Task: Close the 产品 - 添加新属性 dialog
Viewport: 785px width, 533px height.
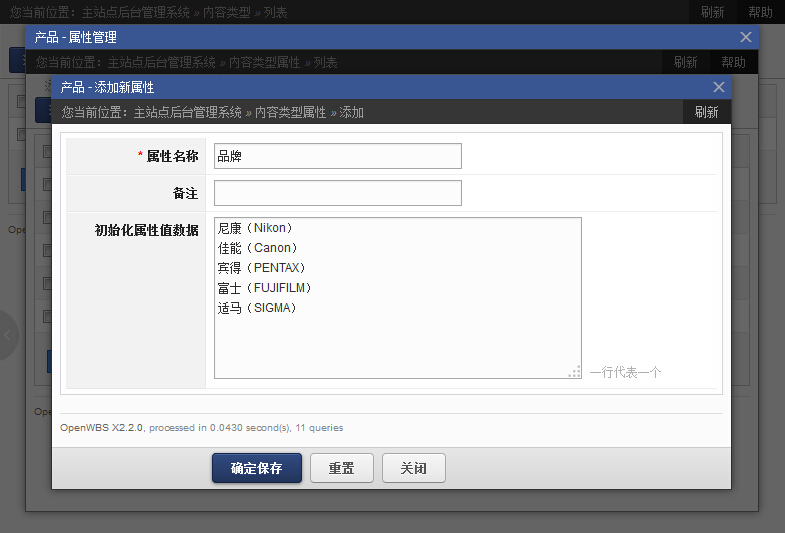Action: [x=718, y=87]
